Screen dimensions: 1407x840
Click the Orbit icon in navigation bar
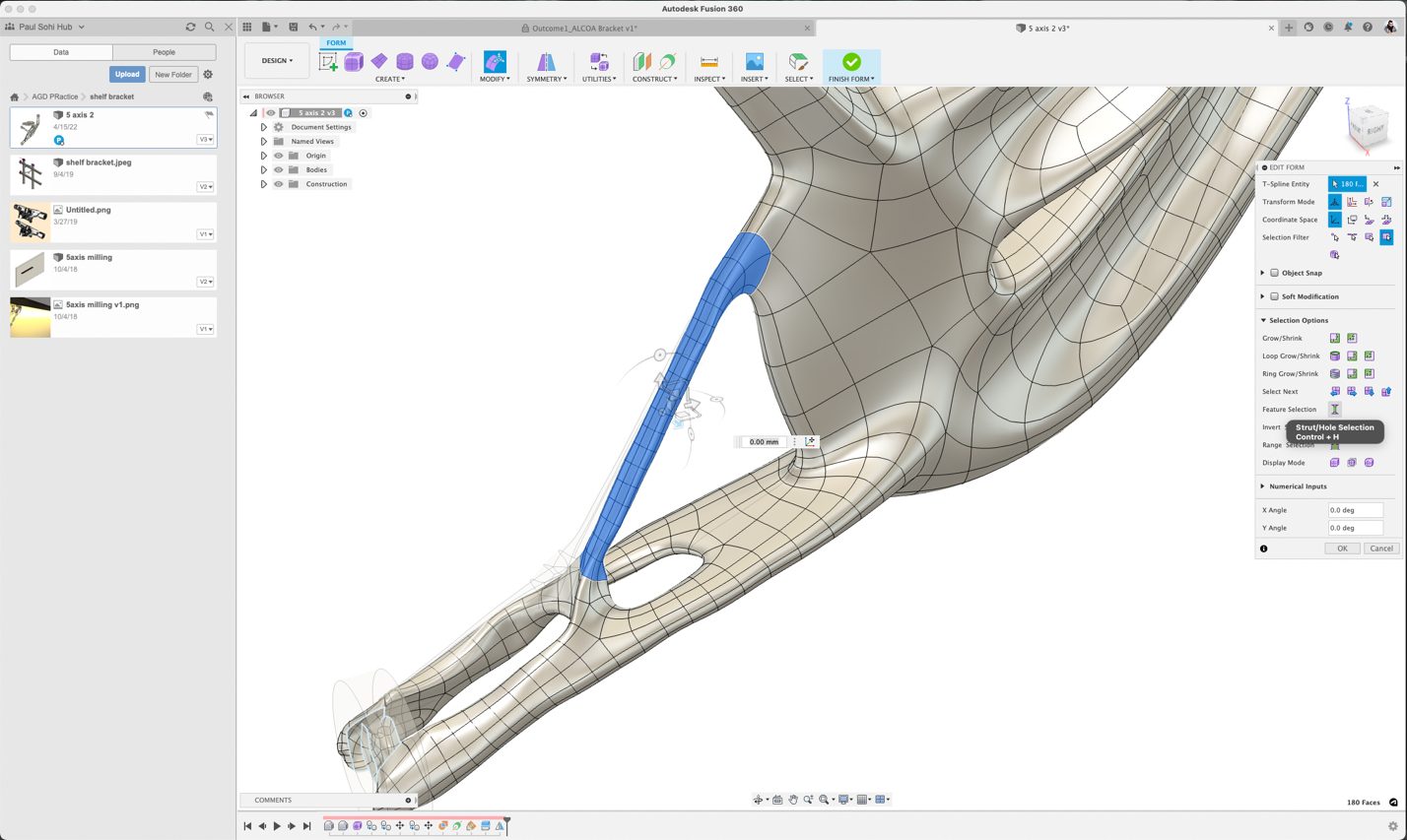point(759,800)
